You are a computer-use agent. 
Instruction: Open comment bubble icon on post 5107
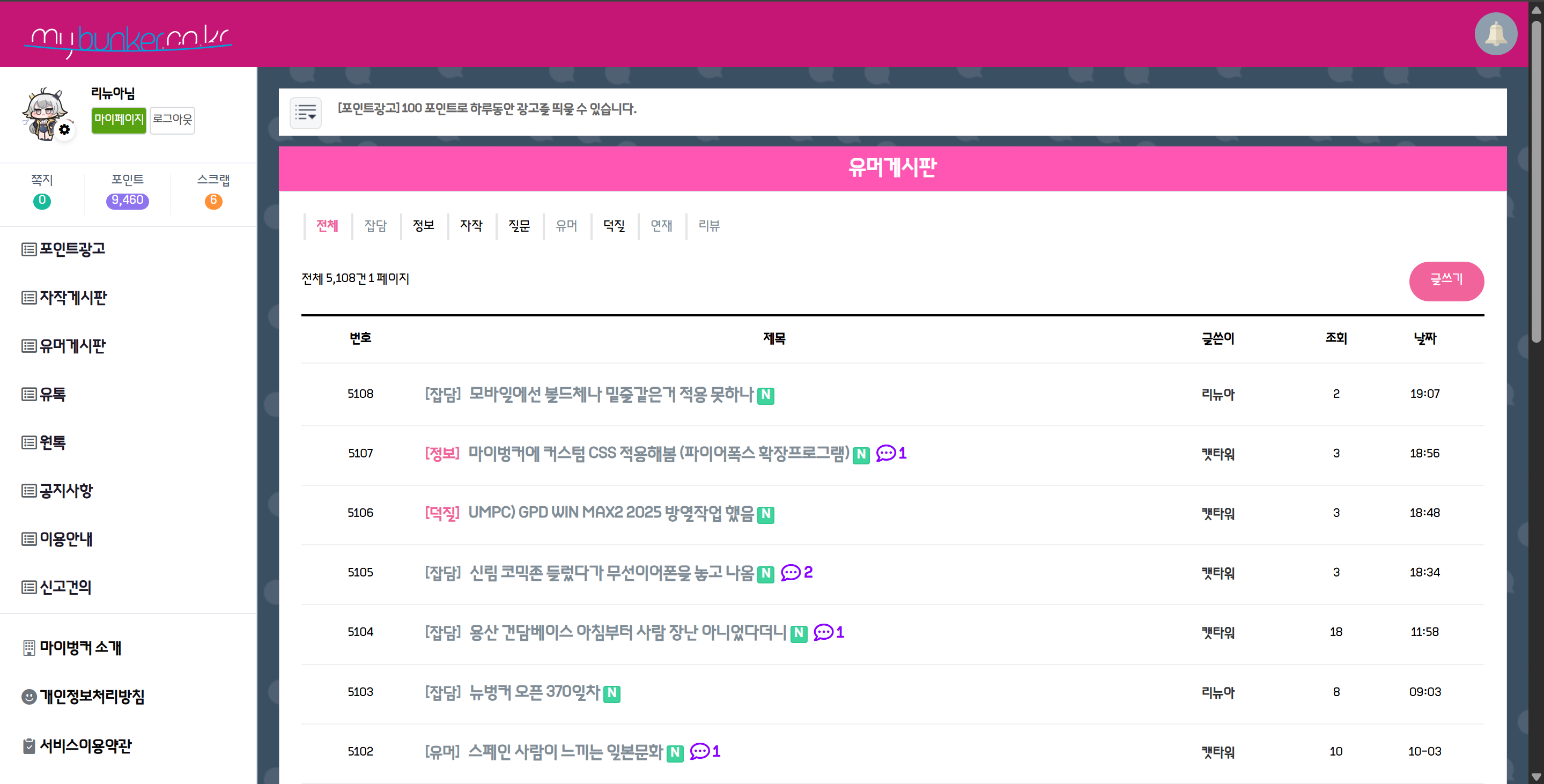885,453
